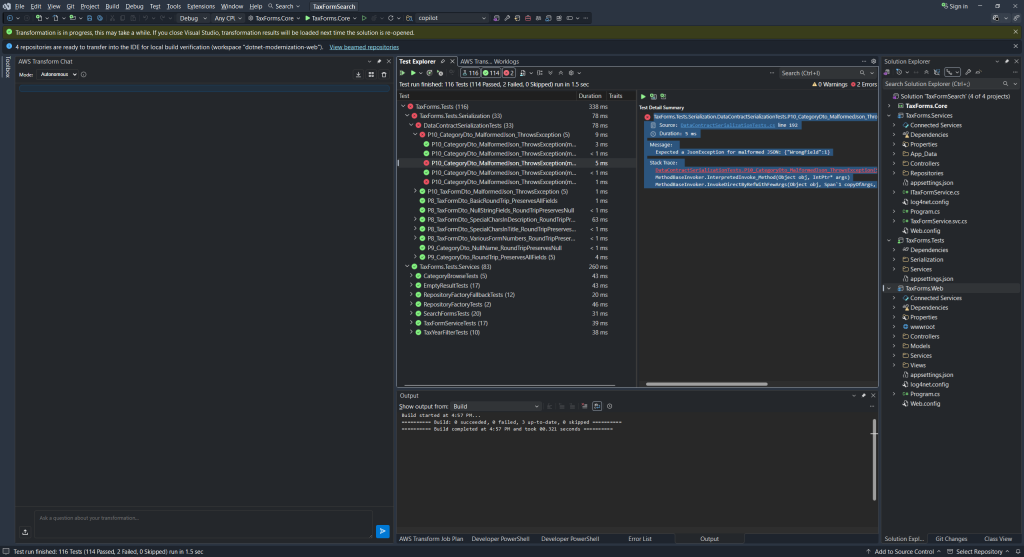Viewport: 1024px width, 557px height.
Task: Run the test from Test Detail Summary
Action: pos(643,97)
